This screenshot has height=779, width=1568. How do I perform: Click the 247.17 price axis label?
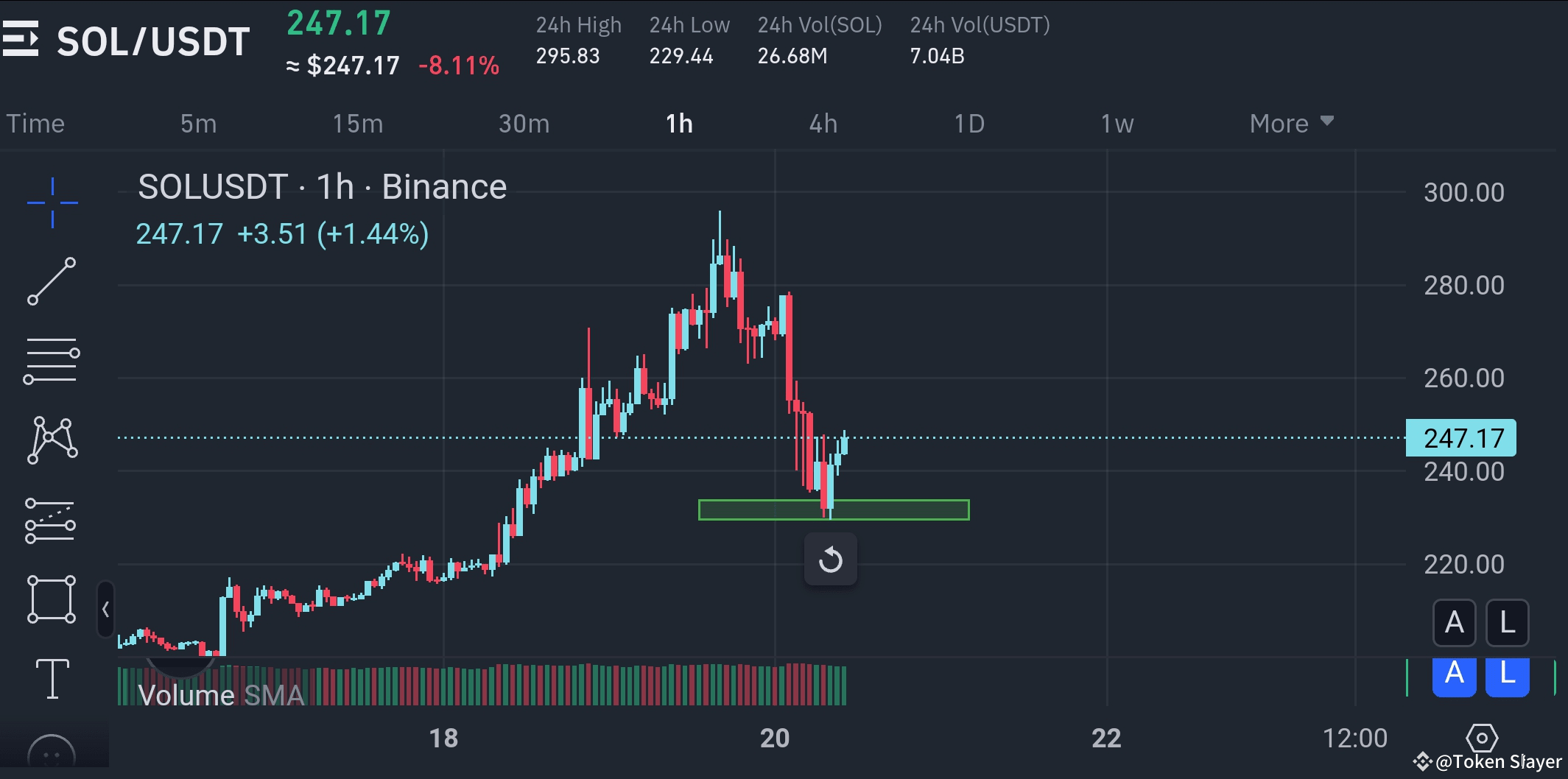(x=1460, y=438)
